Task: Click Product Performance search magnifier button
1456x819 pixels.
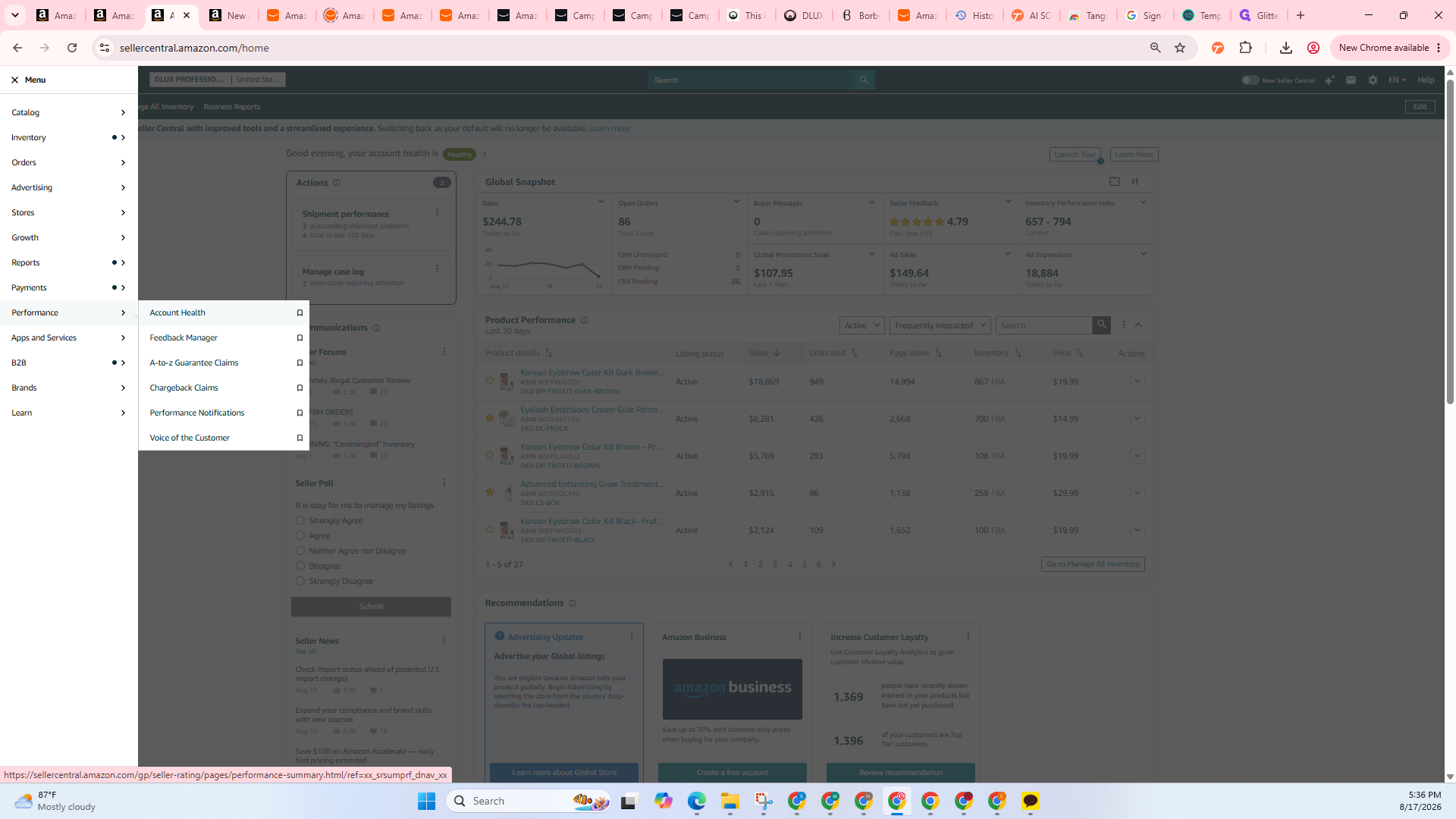Action: tap(1101, 325)
